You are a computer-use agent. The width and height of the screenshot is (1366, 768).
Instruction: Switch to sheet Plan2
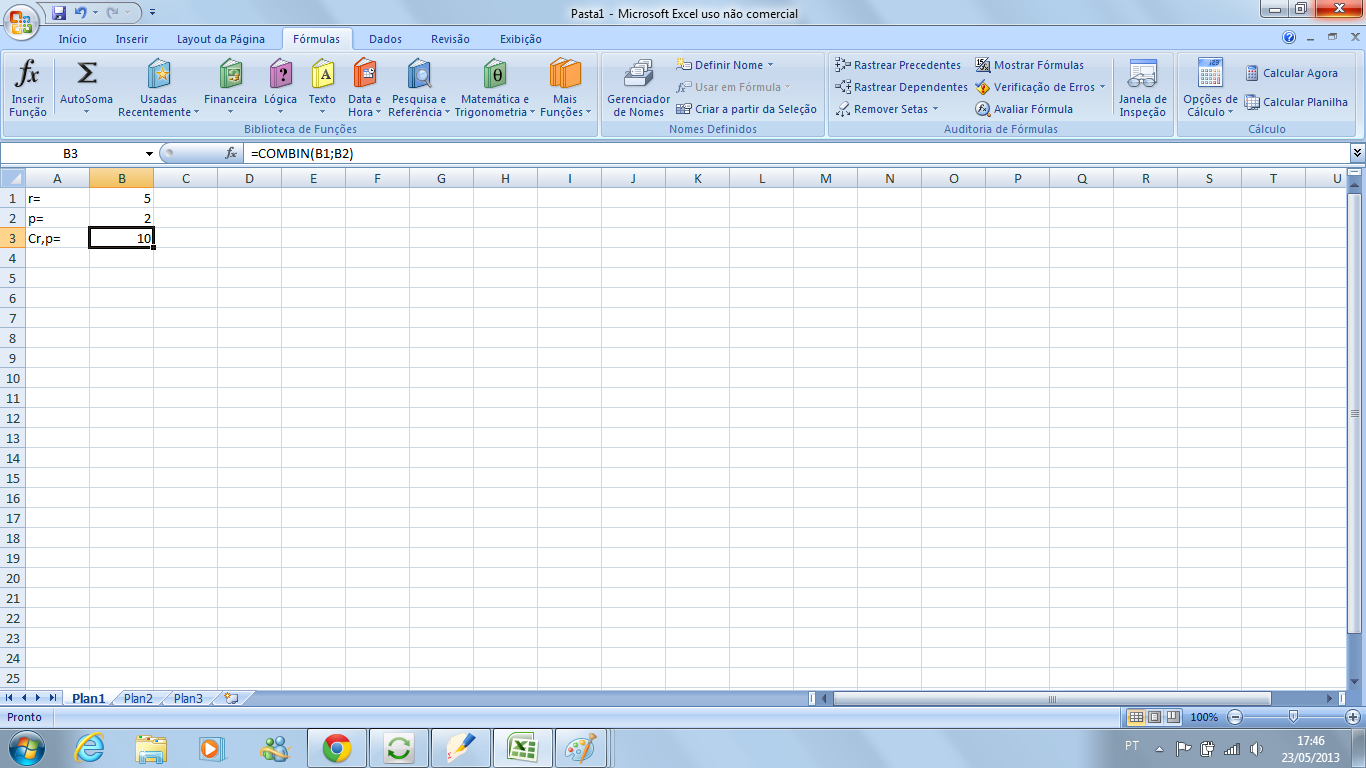138,698
